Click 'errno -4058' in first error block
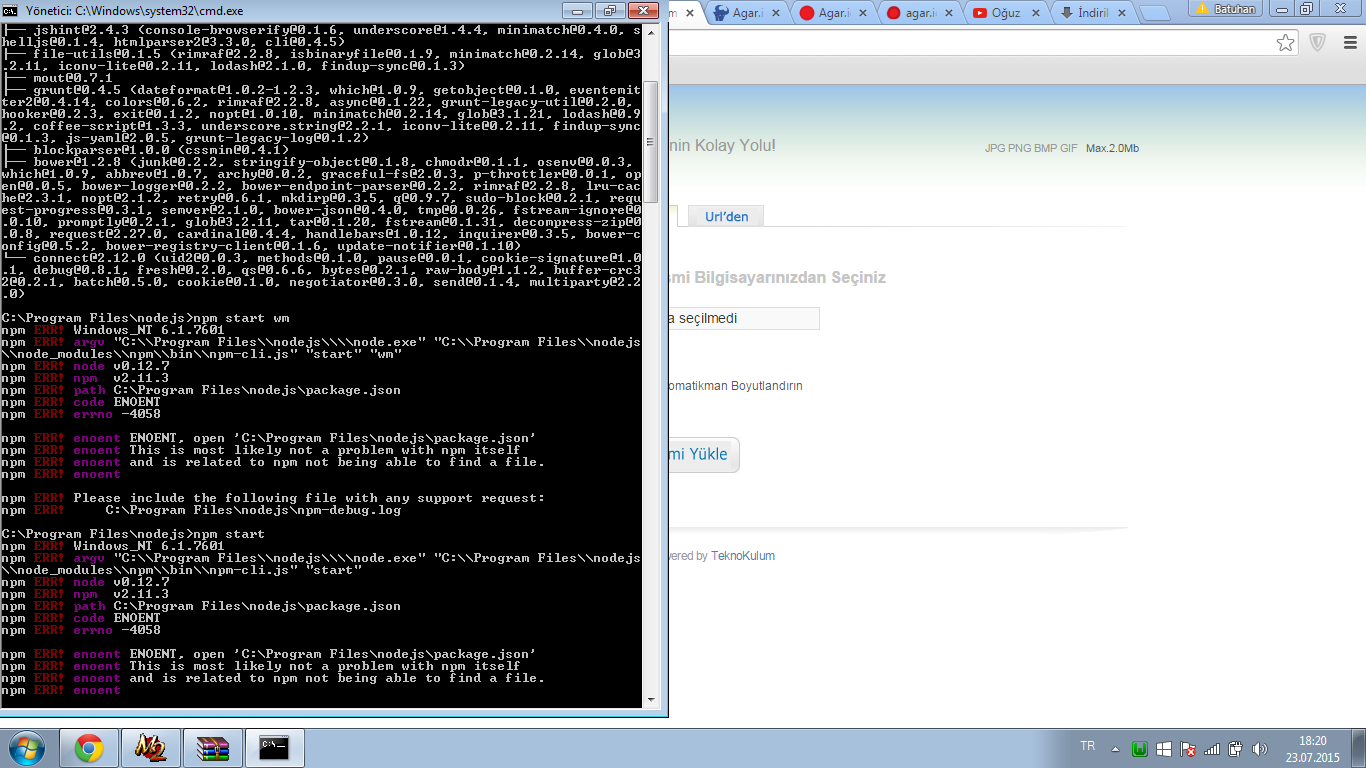The height and width of the screenshot is (768, 1366). (x=117, y=414)
